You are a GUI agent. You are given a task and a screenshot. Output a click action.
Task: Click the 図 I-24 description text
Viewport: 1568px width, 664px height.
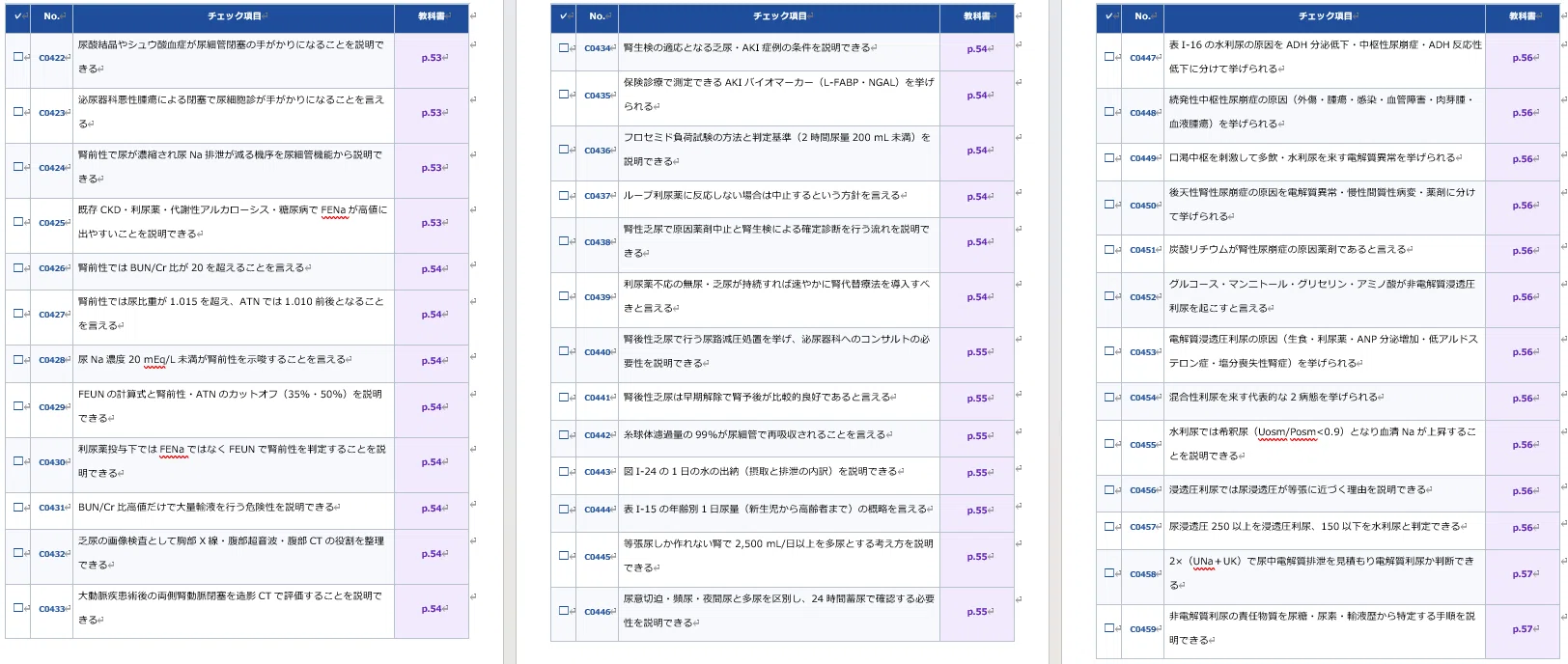(761, 472)
